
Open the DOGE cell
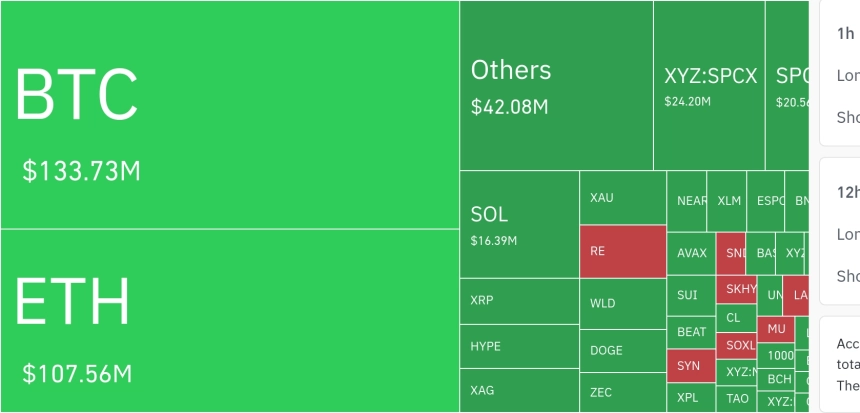623,351
